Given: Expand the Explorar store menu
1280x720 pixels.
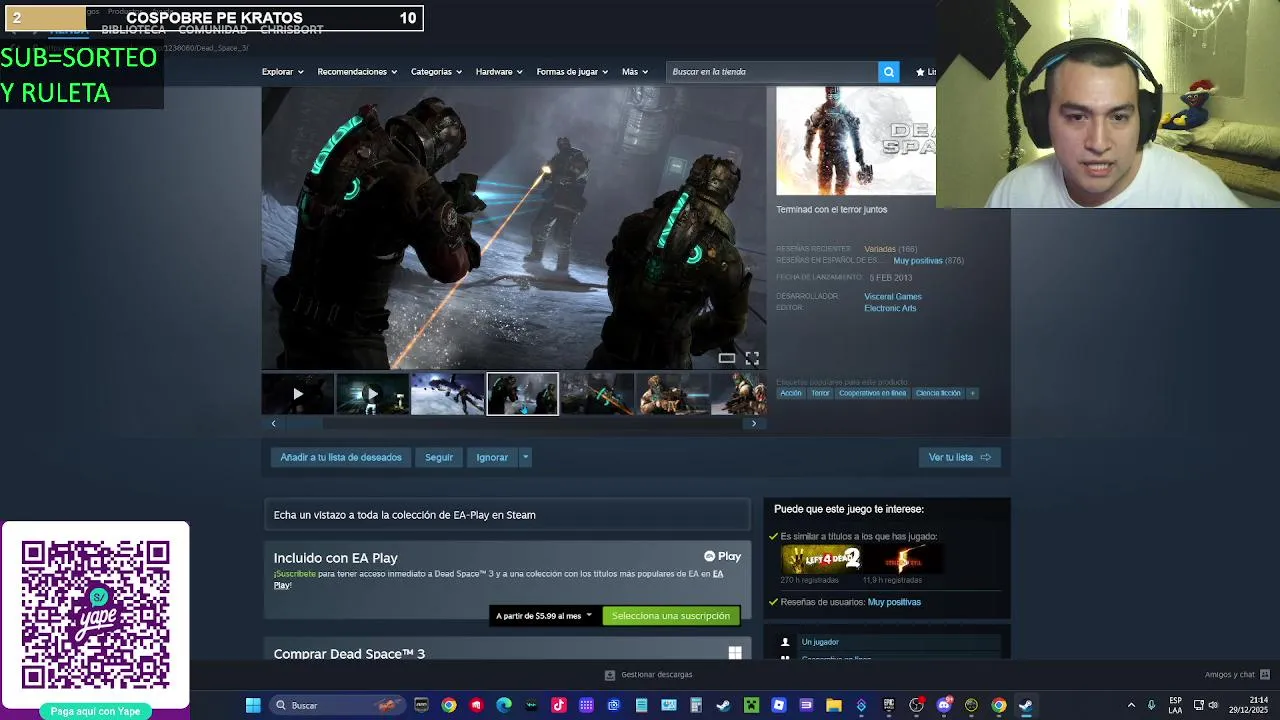Looking at the screenshot, I should click(282, 72).
